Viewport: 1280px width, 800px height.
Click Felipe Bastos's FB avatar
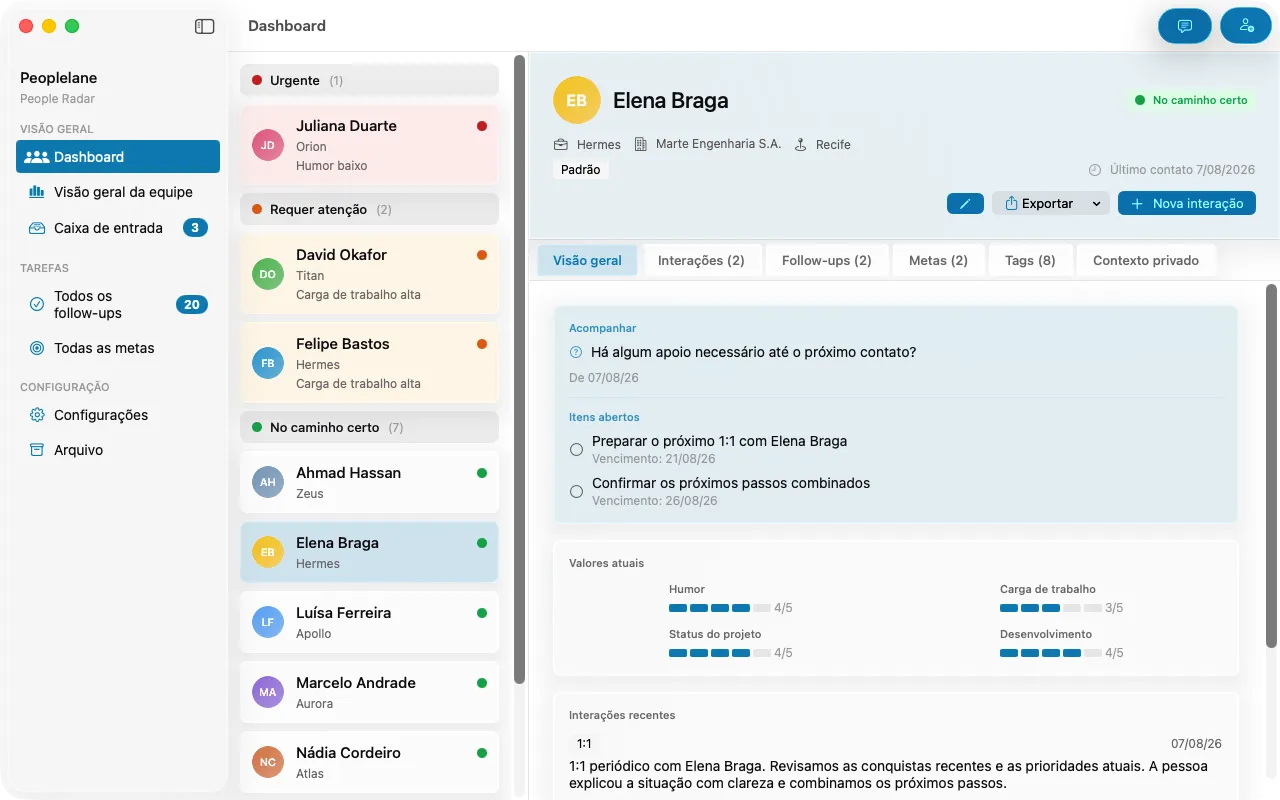[268, 363]
